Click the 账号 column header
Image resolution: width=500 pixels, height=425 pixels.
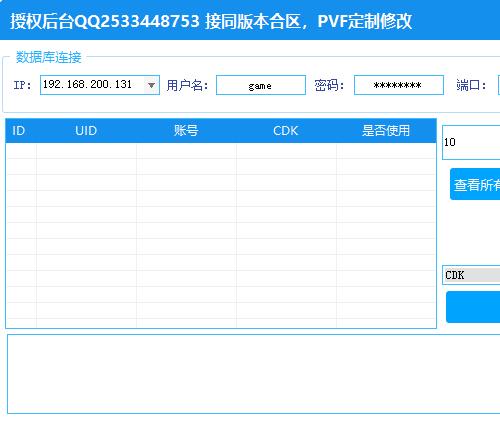click(x=186, y=131)
